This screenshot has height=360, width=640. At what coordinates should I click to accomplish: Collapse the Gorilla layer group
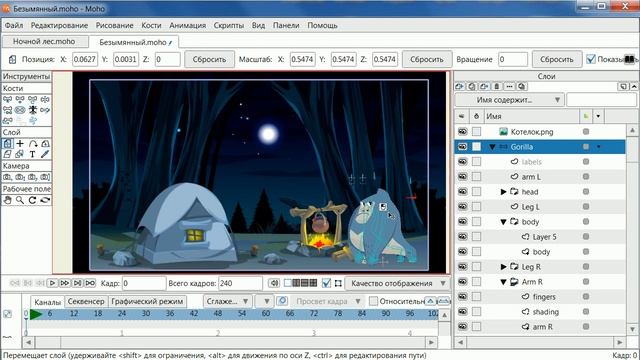click(x=492, y=147)
